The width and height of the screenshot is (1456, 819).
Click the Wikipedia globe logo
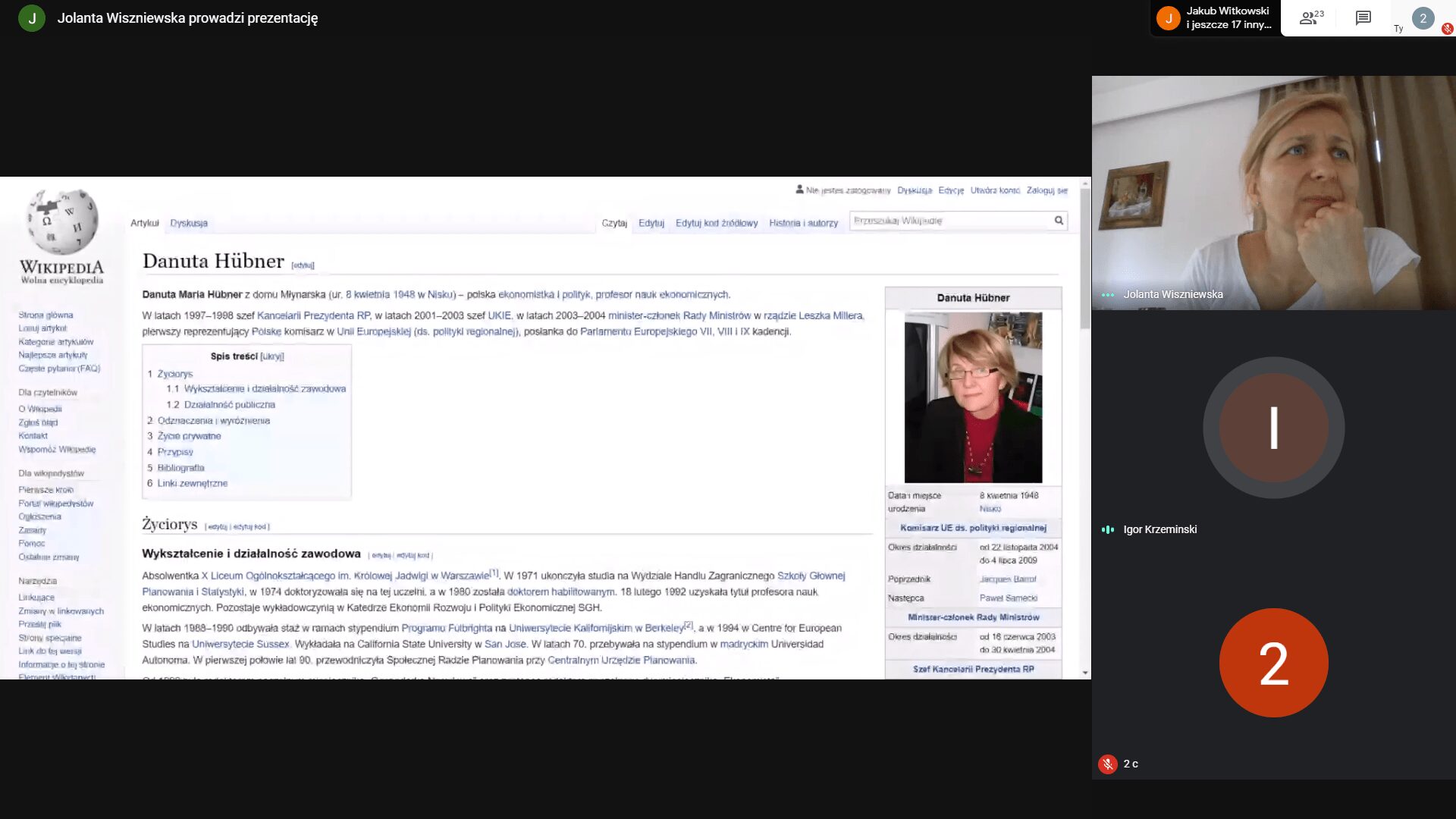coord(62,221)
